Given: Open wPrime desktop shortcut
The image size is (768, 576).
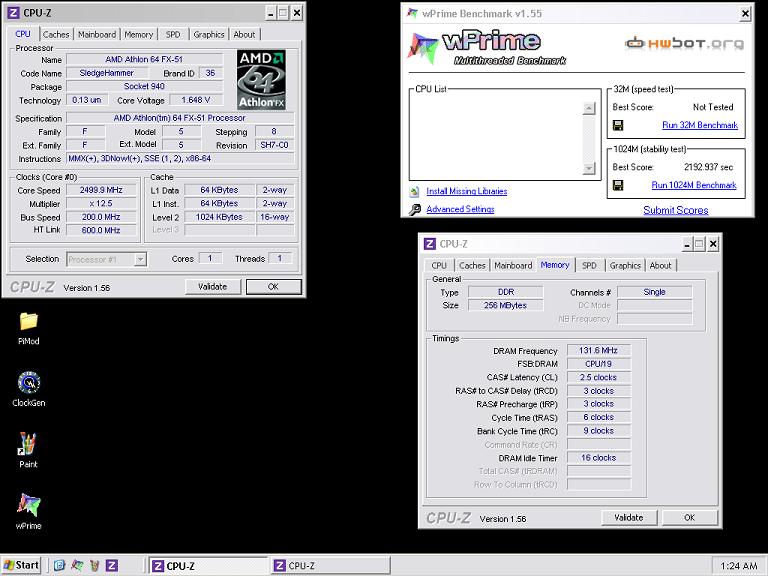Looking at the screenshot, I should (28, 512).
